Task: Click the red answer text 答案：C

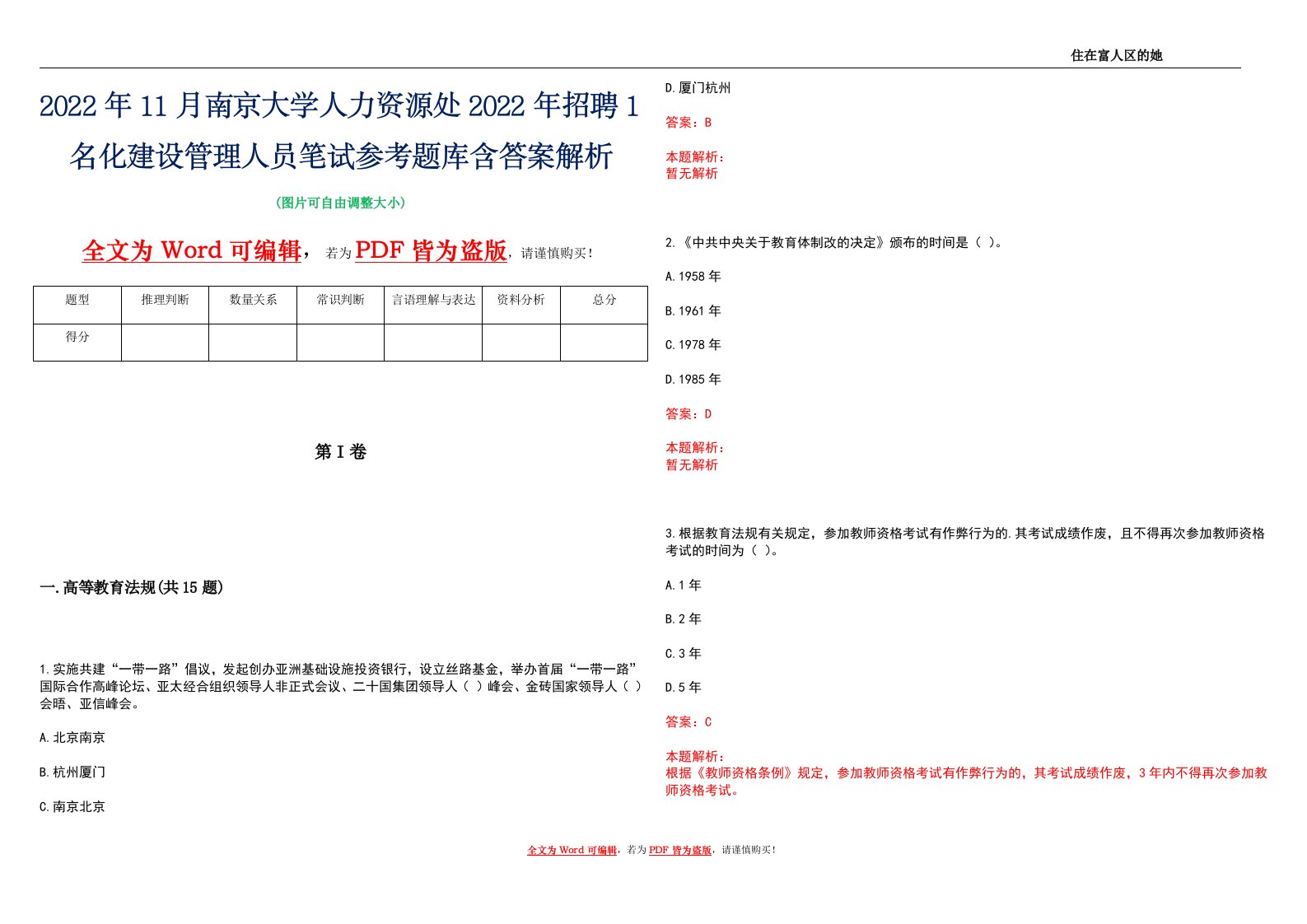Action: click(689, 722)
